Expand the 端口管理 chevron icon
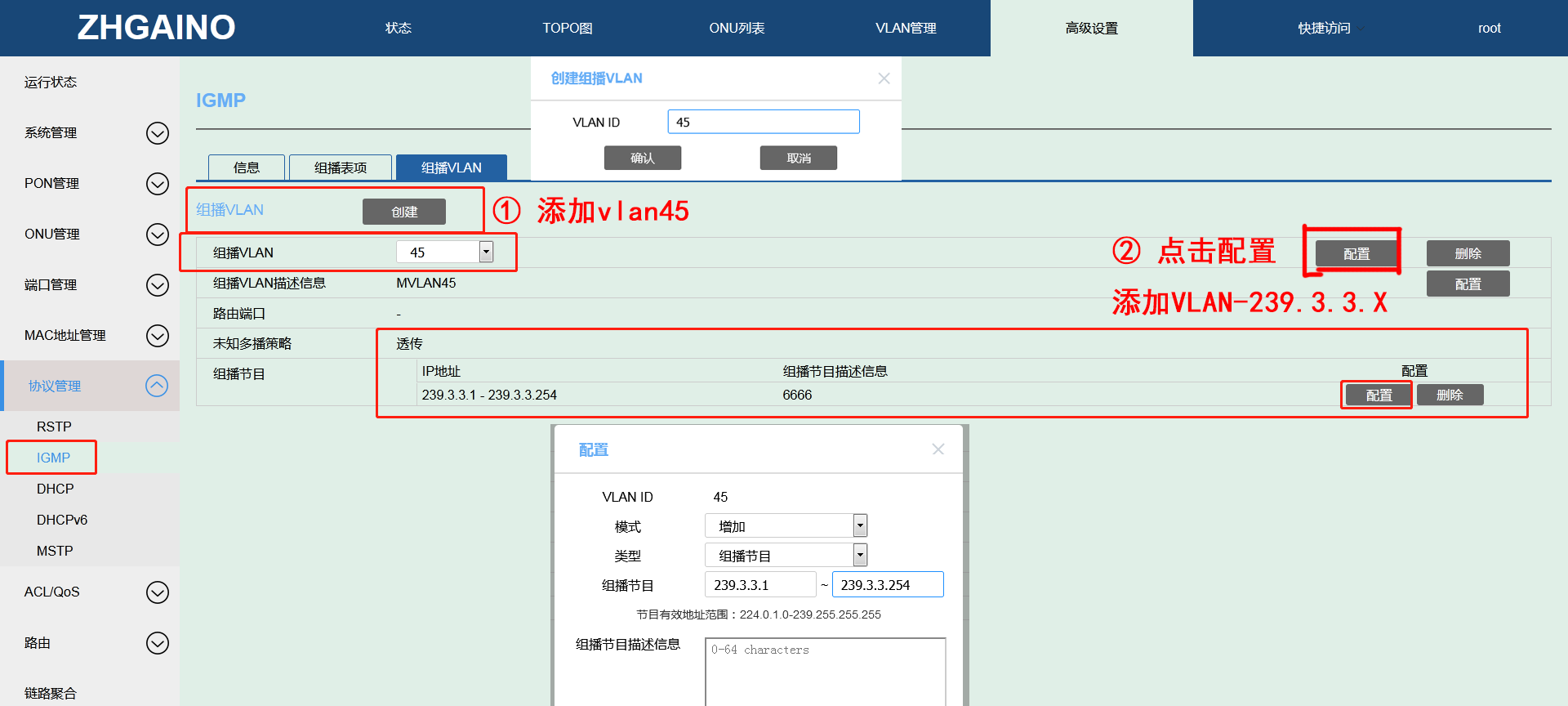The height and width of the screenshot is (706, 1568). (x=157, y=285)
